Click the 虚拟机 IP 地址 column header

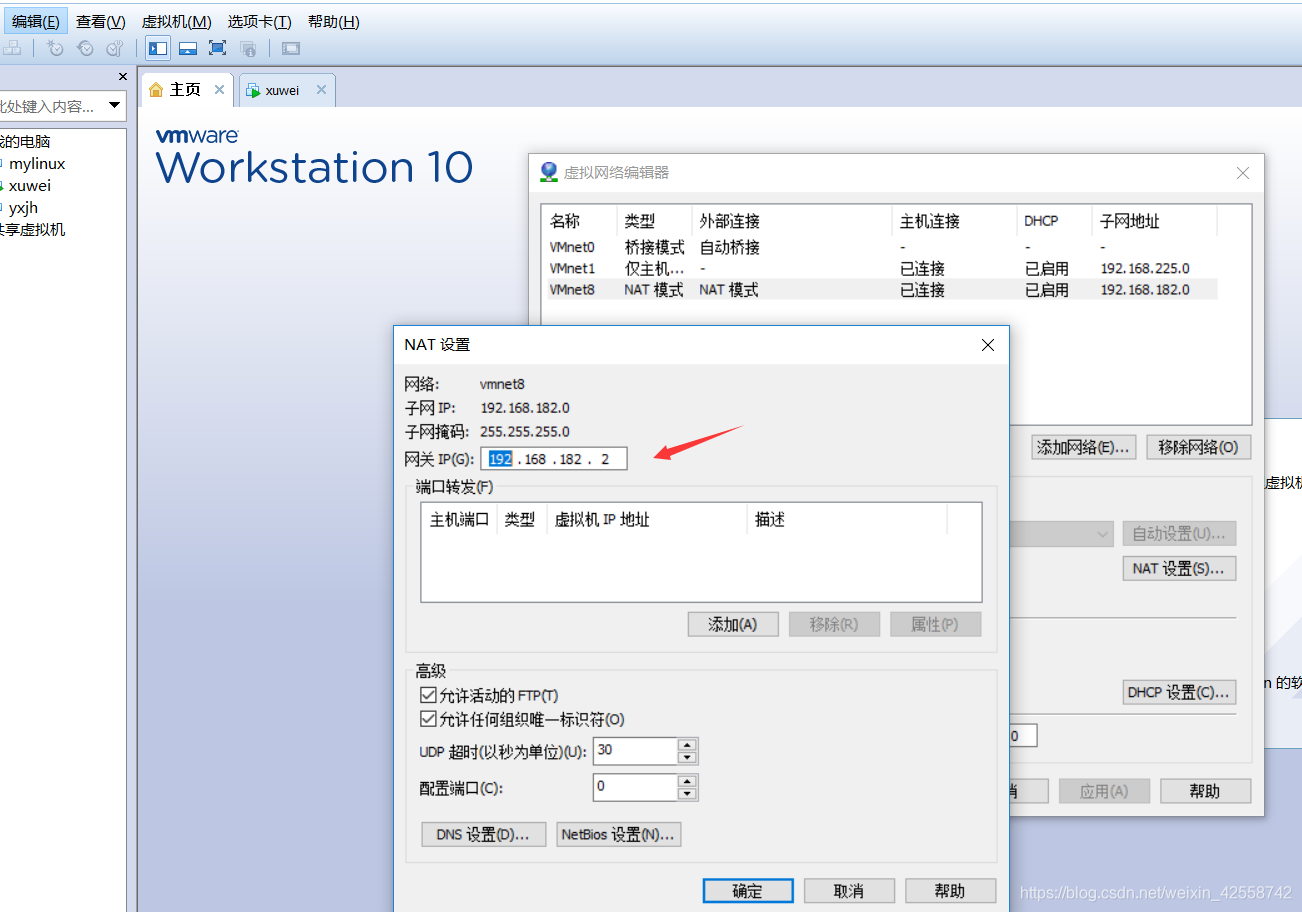coord(647,520)
